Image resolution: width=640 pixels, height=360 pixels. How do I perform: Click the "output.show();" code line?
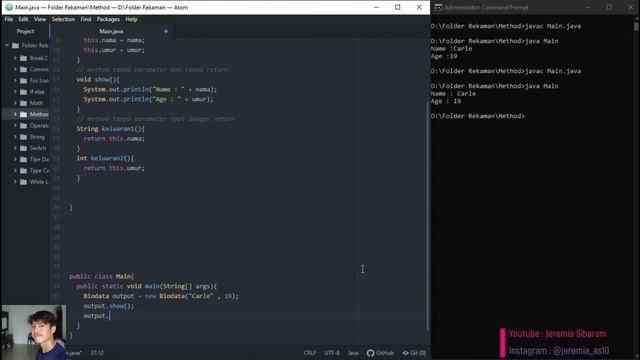(109, 306)
